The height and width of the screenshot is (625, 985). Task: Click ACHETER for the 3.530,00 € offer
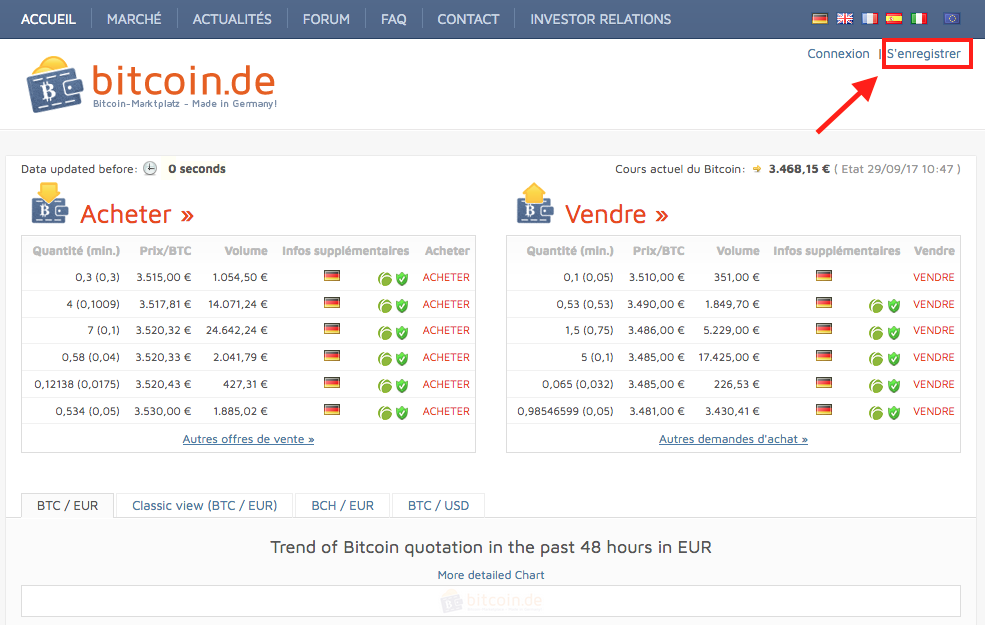click(446, 411)
